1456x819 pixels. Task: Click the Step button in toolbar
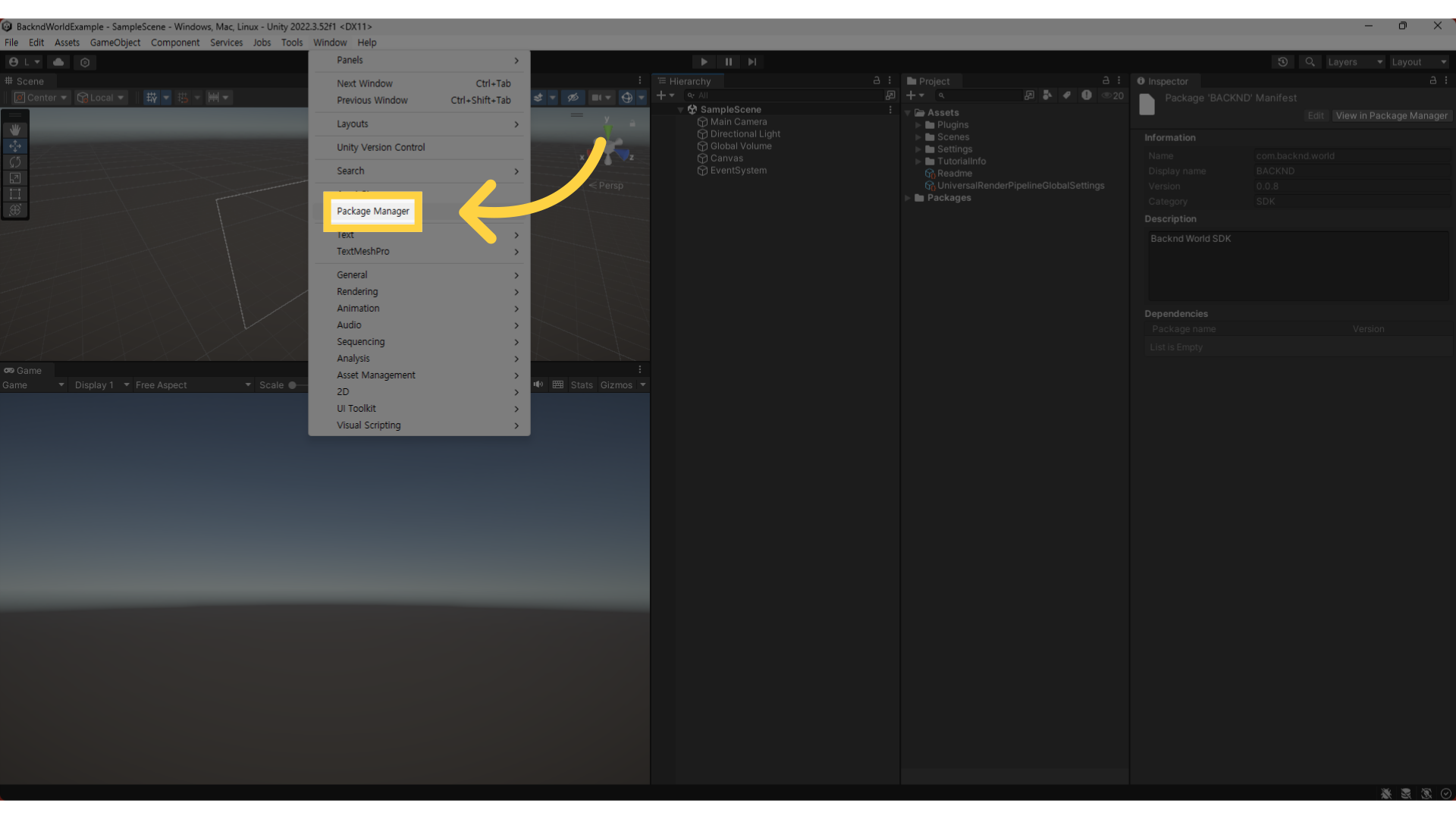click(752, 61)
